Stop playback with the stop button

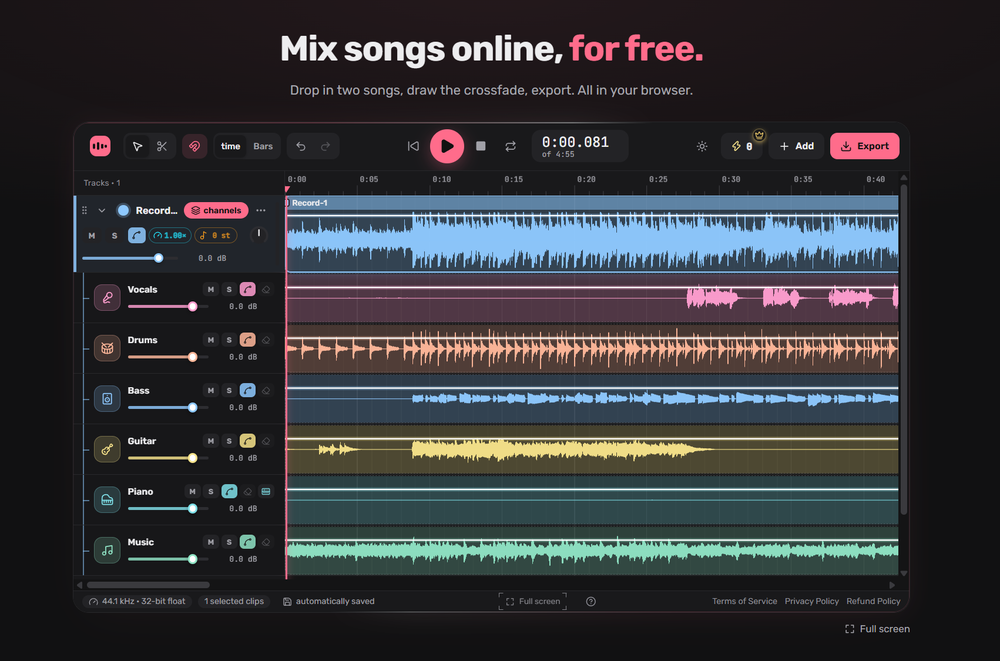point(481,146)
